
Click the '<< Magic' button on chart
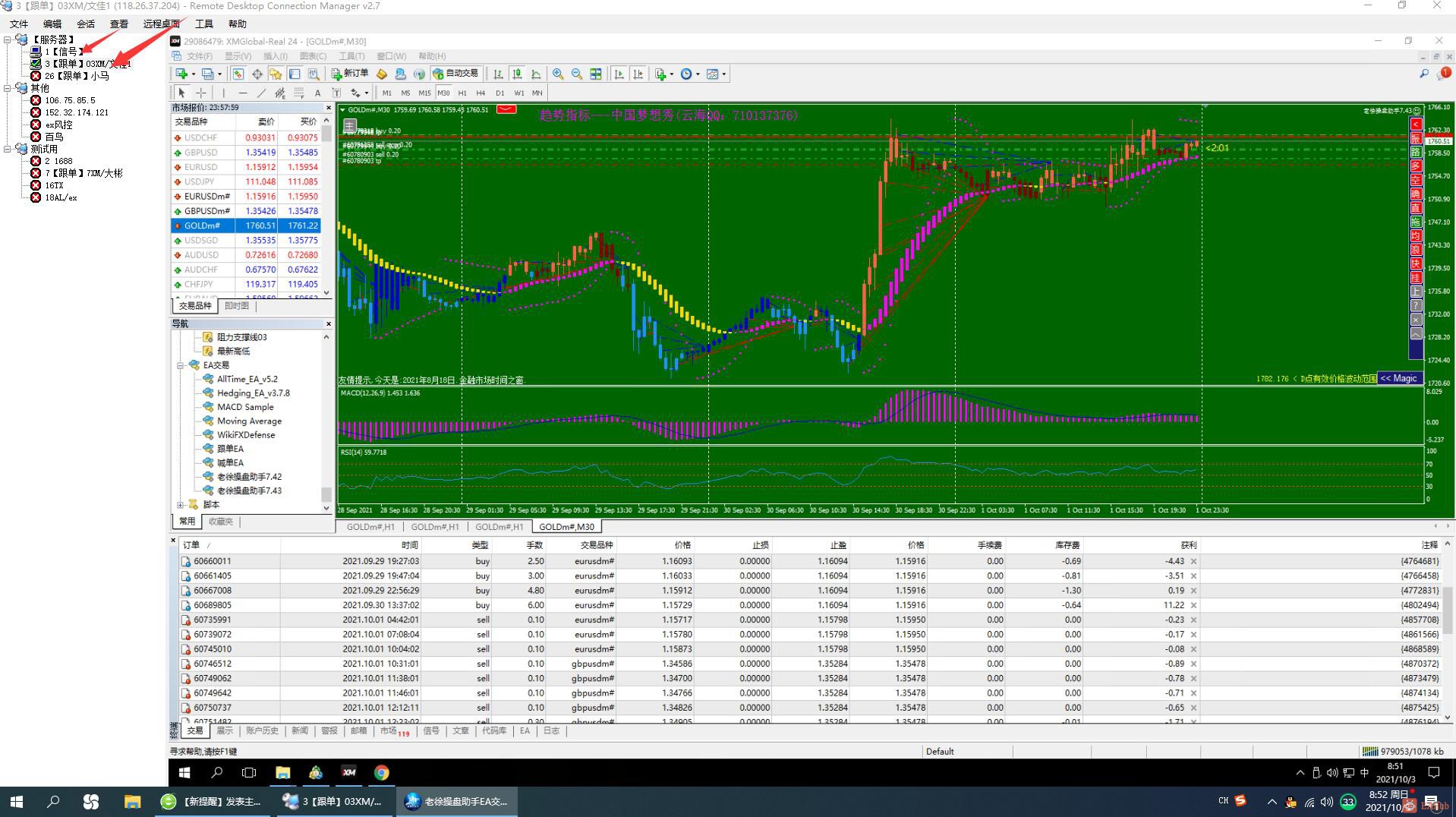pos(1398,378)
